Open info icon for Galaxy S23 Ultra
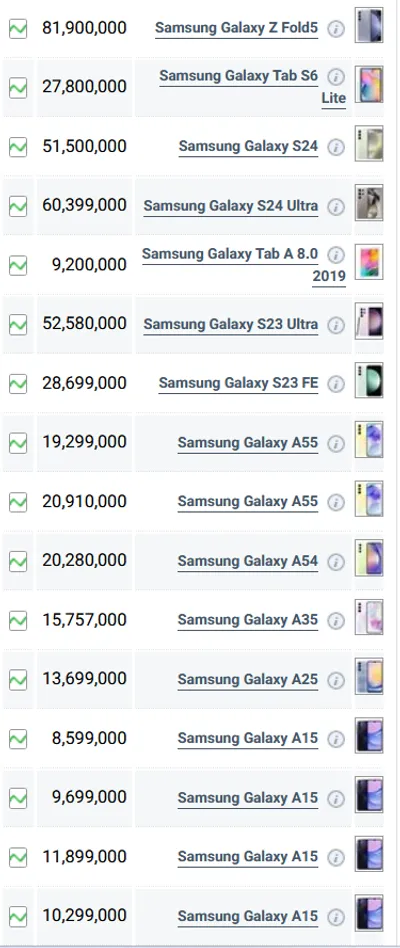Screen dimensions: 400x948 [336, 325]
